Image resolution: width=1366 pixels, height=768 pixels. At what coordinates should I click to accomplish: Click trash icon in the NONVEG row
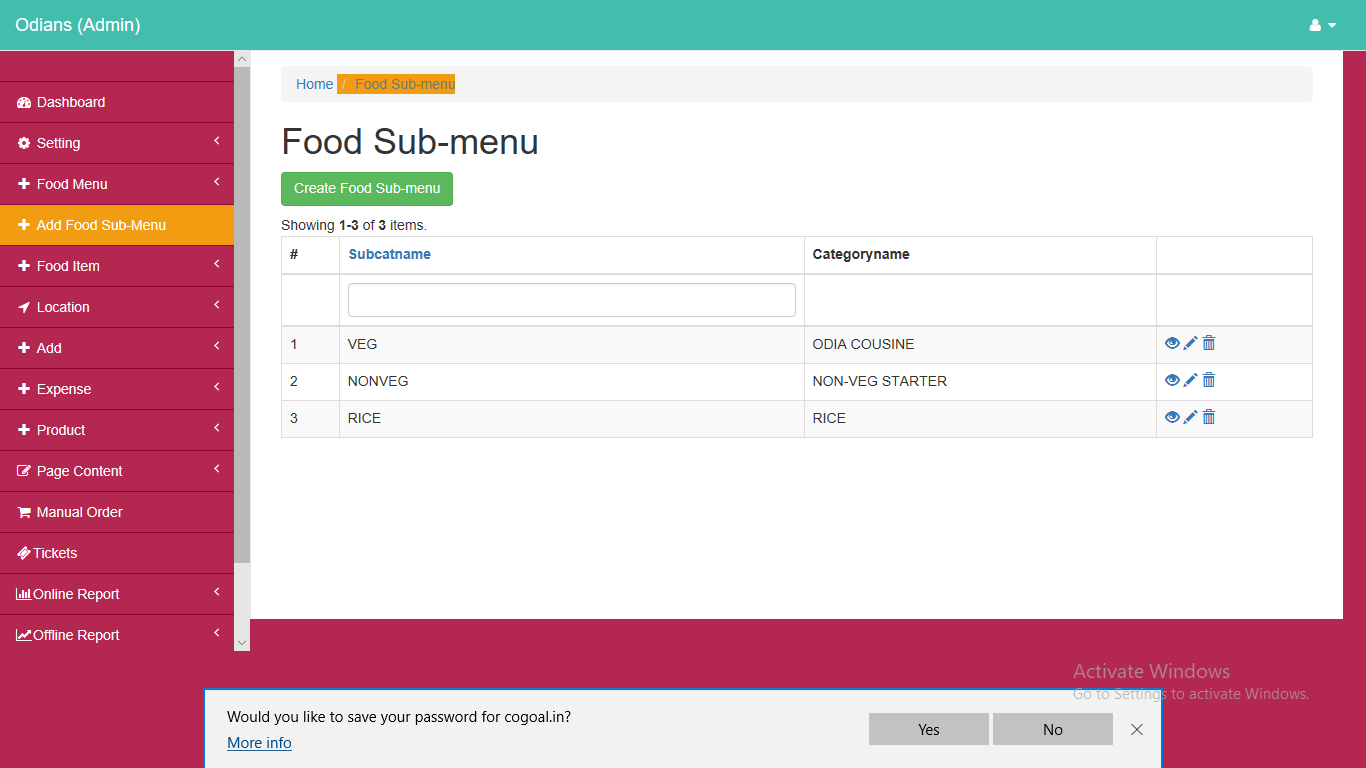coord(1209,380)
